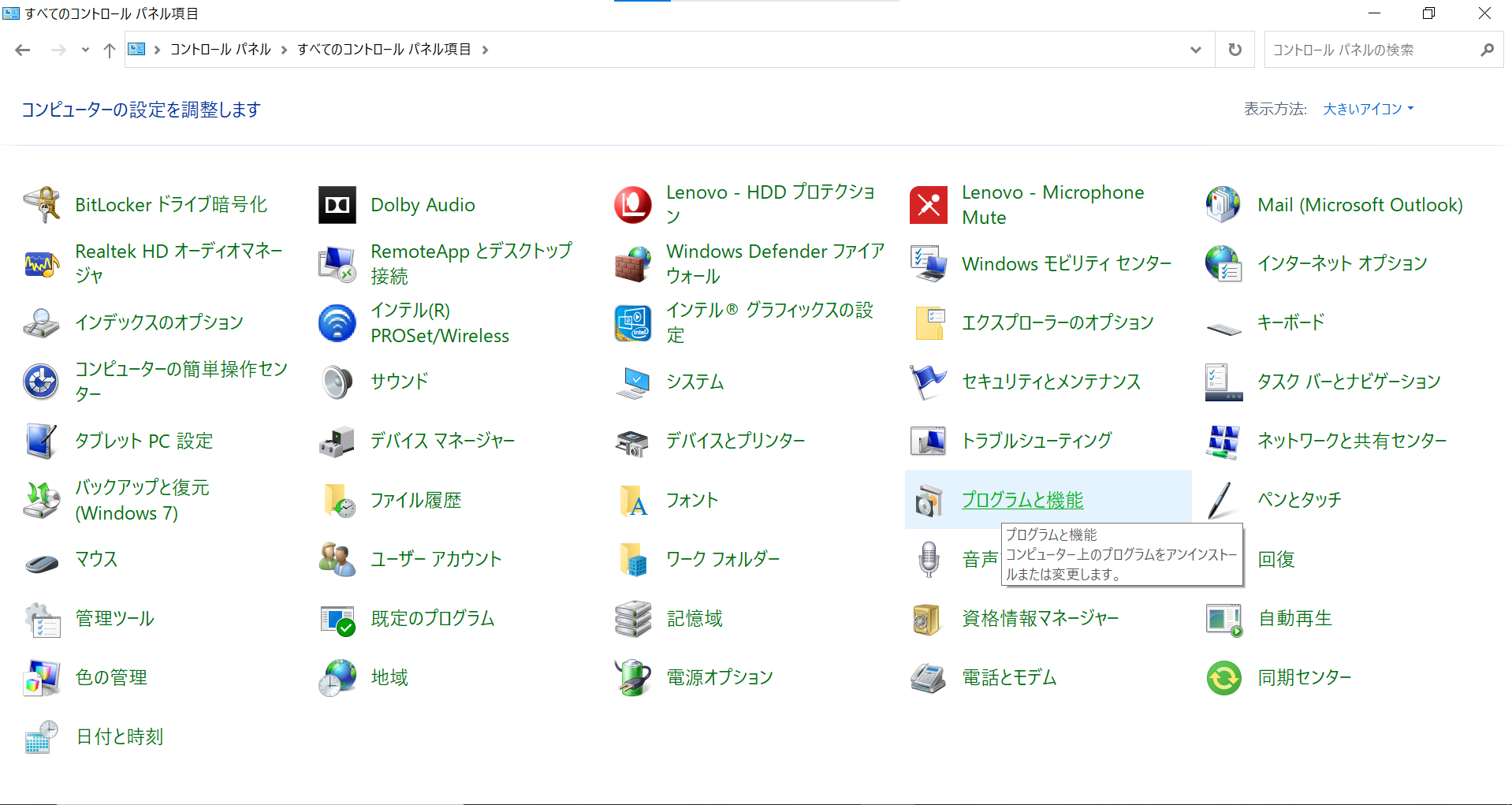Viewport: 1512px width, 805px height.
Task: Open the マウス link
Action: [x=96, y=559]
